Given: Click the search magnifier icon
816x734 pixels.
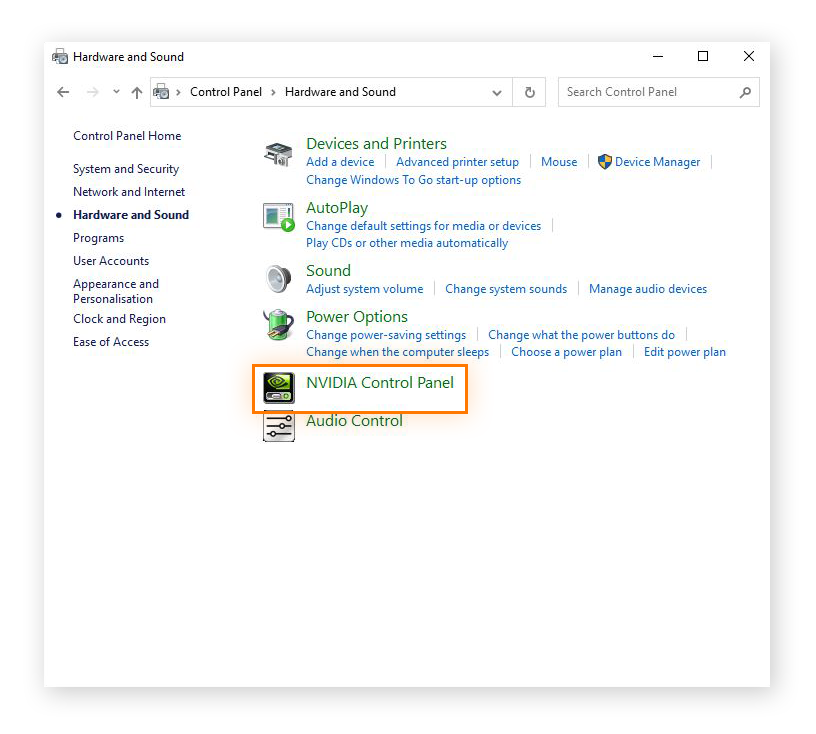Looking at the screenshot, I should 745,91.
